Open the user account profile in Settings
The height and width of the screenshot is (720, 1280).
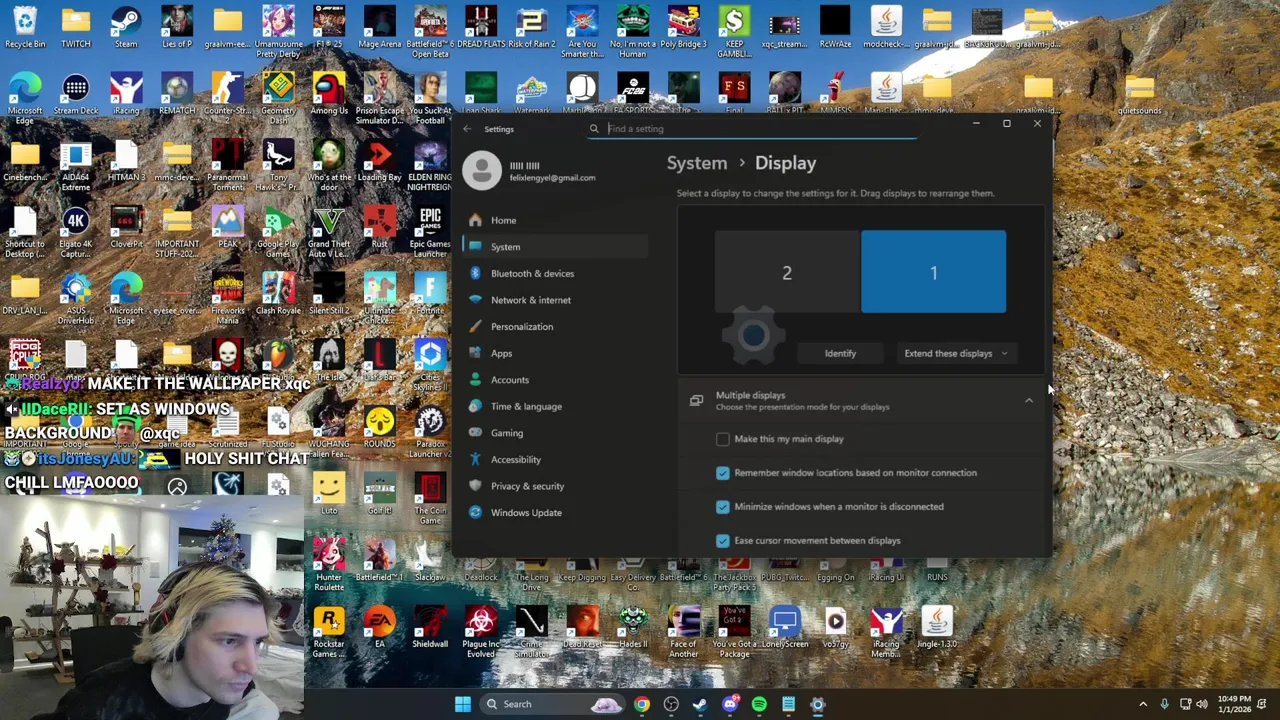(530, 171)
